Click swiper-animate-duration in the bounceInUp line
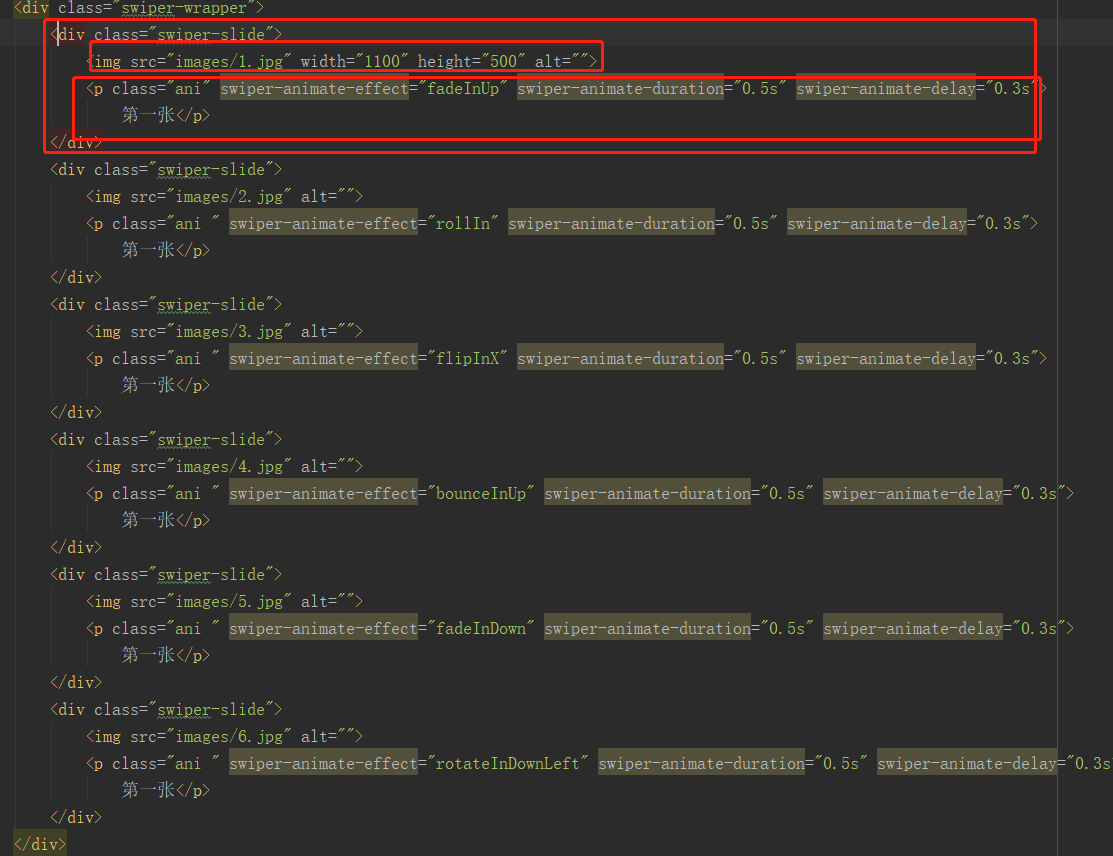 [x=647, y=493]
